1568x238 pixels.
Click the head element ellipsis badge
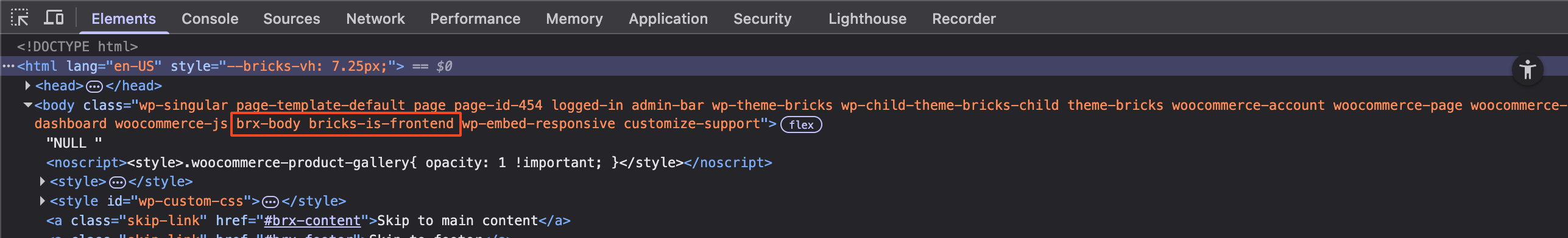94,86
